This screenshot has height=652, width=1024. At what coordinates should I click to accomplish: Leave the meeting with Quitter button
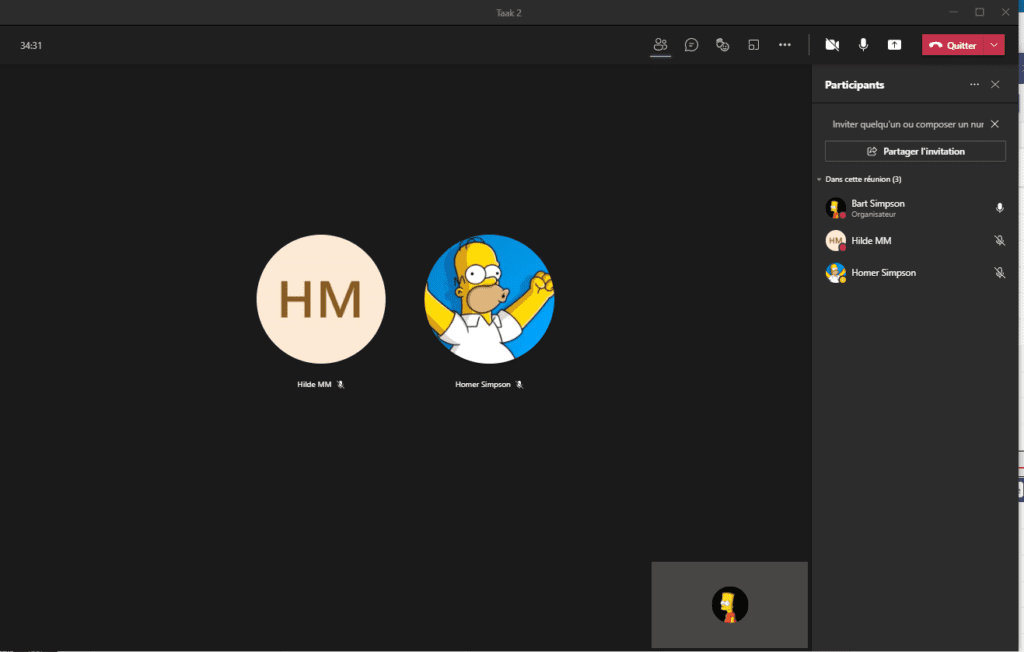point(953,45)
